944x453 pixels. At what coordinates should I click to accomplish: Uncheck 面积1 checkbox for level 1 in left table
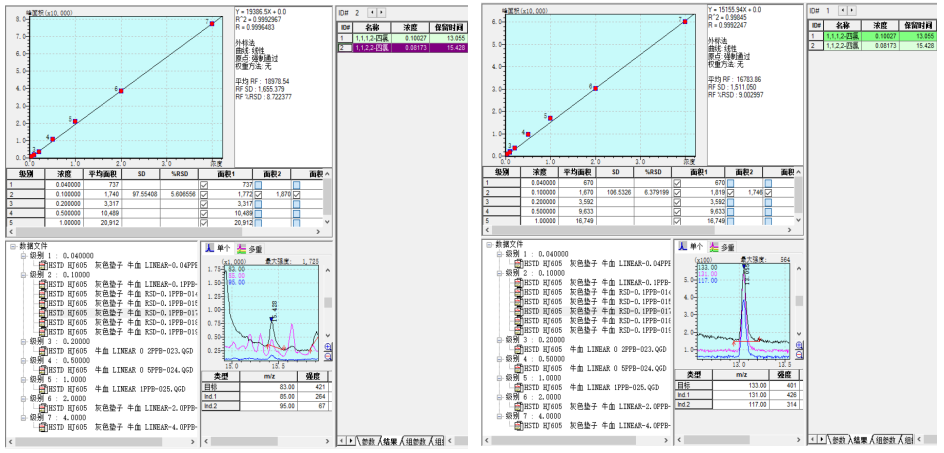click(202, 184)
